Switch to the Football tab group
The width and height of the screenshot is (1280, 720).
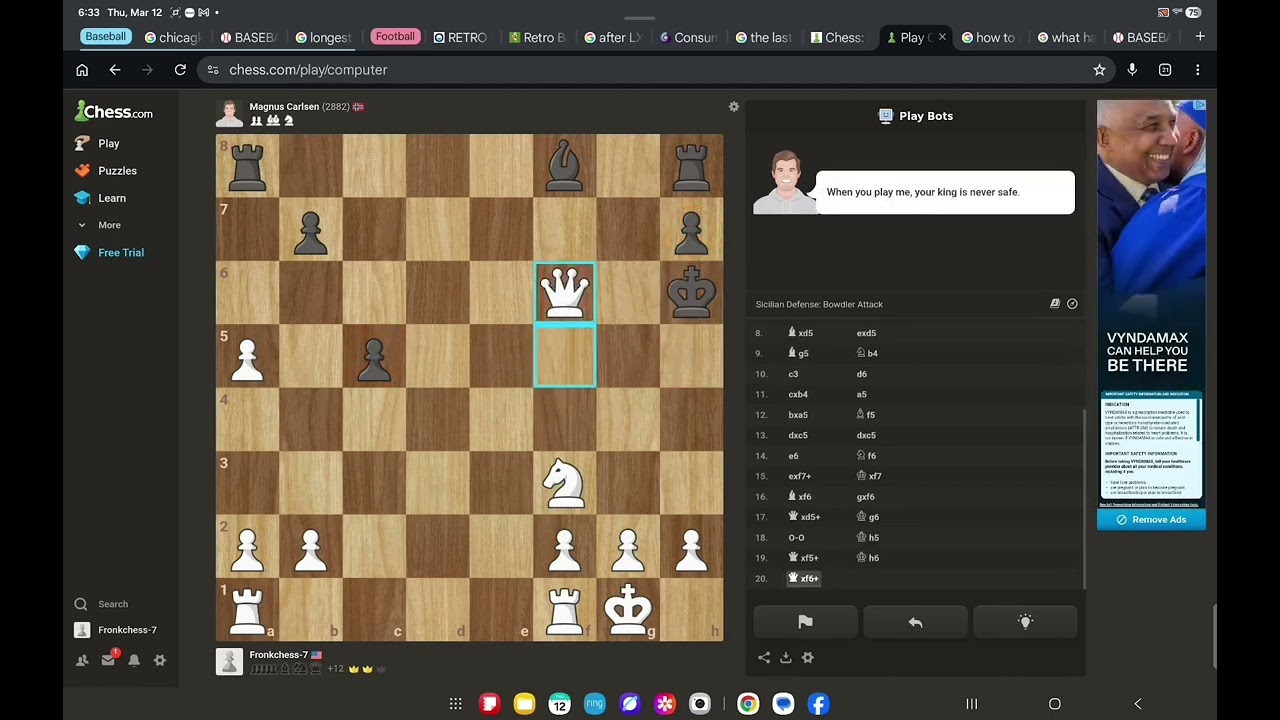tap(395, 37)
